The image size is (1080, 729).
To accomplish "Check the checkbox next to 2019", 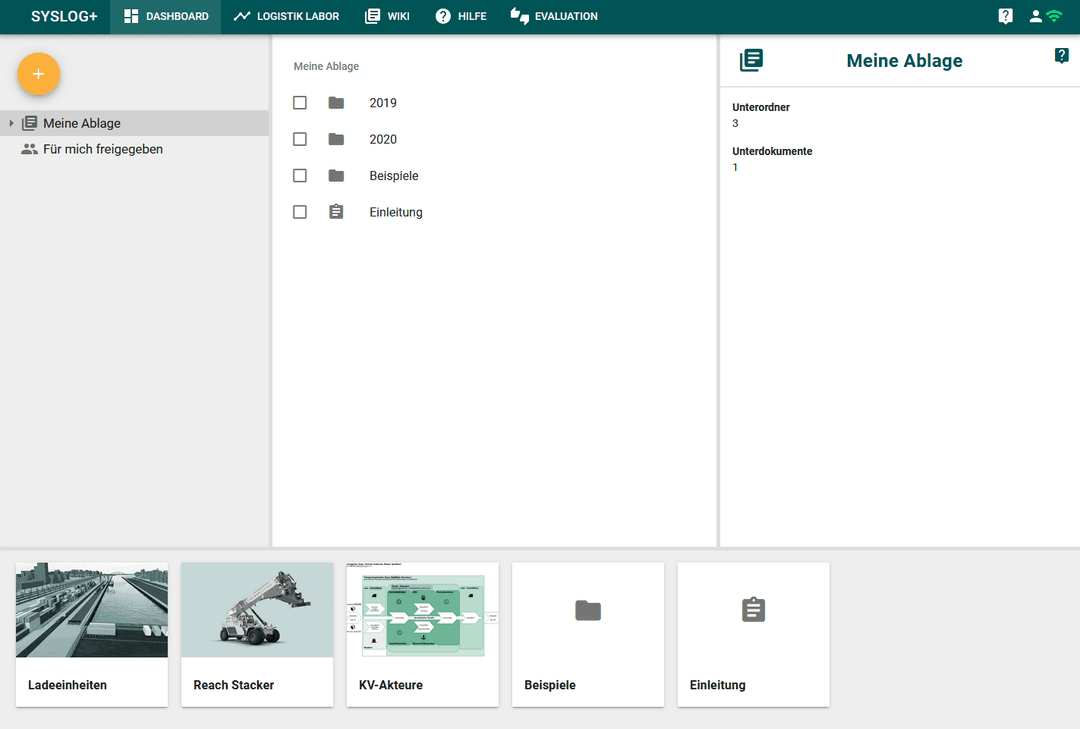I will click(x=299, y=102).
